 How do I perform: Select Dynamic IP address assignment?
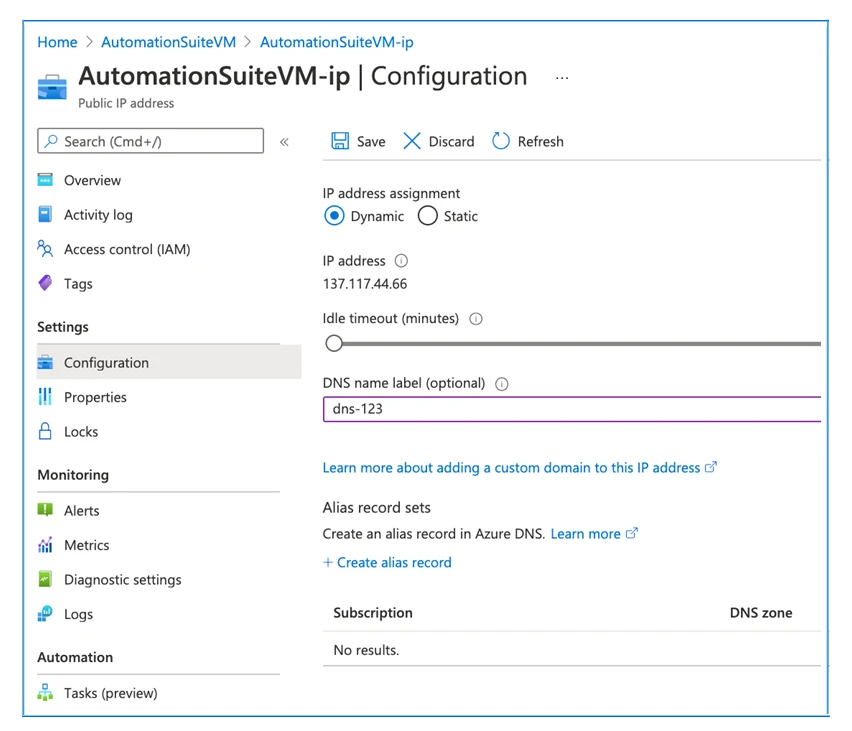point(334,216)
